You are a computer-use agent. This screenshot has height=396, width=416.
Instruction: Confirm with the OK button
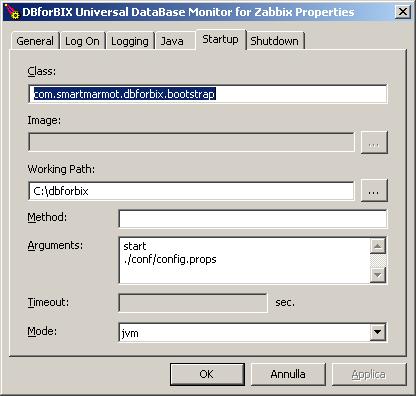click(x=207, y=374)
